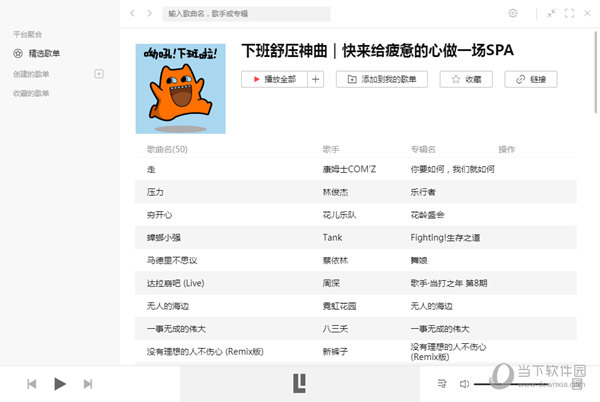
Task: Mute the volume speaker icon
Action: point(464,384)
